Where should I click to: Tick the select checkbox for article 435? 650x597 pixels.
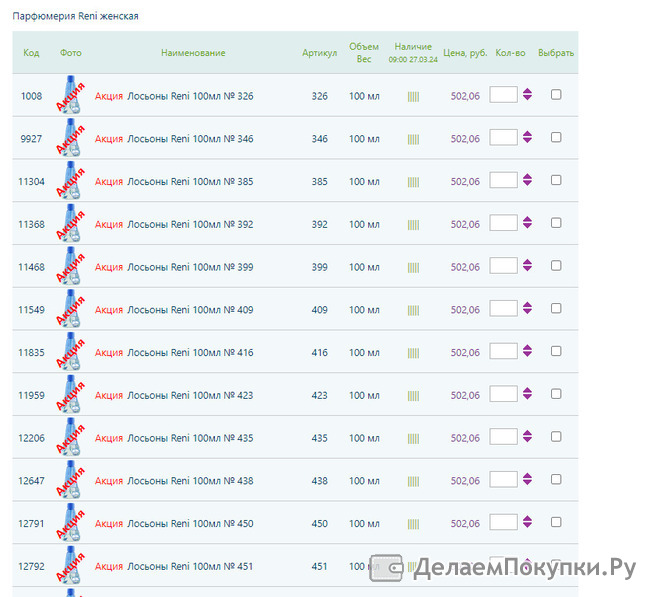(x=556, y=436)
